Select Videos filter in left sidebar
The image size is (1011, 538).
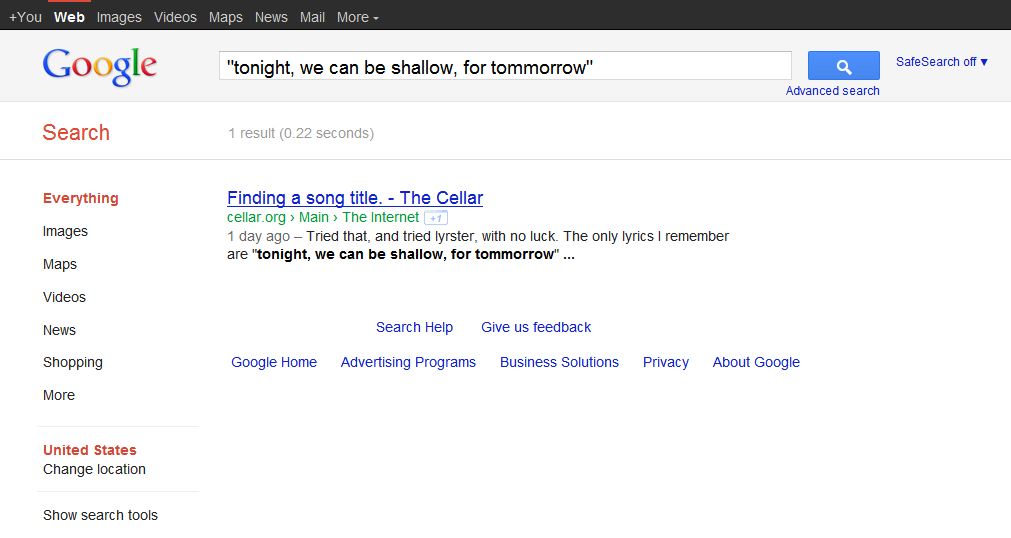[x=64, y=297]
